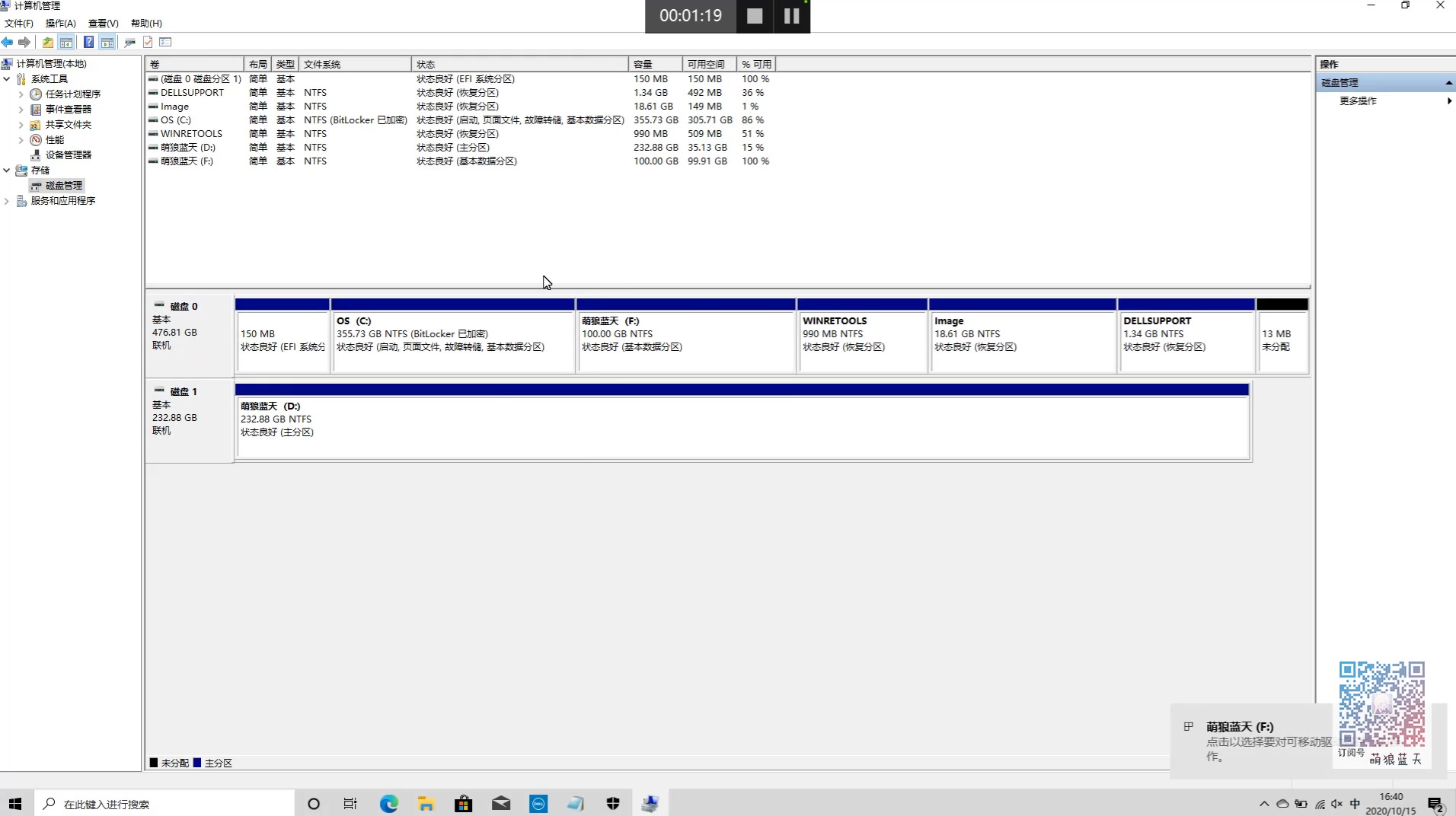Image resolution: width=1456 pixels, height=816 pixels.
Task: Select the DELLSUPPORT volume row
Action: pyautogui.click(x=460, y=93)
